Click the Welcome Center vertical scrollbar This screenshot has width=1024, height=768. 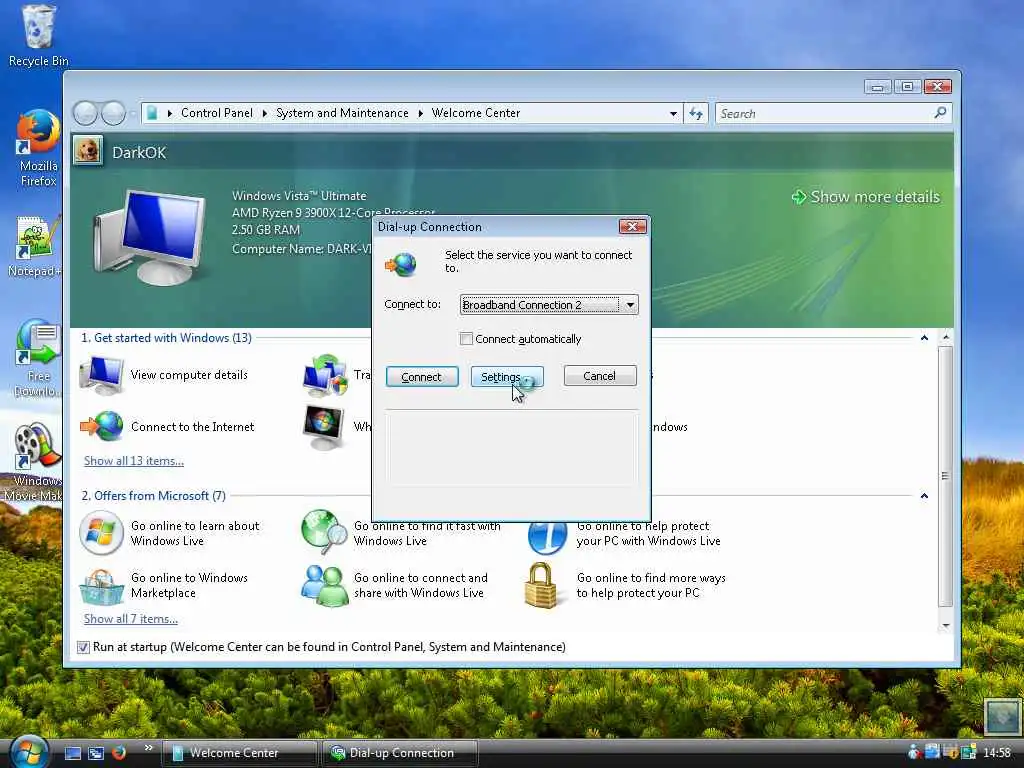coord(946,476)
